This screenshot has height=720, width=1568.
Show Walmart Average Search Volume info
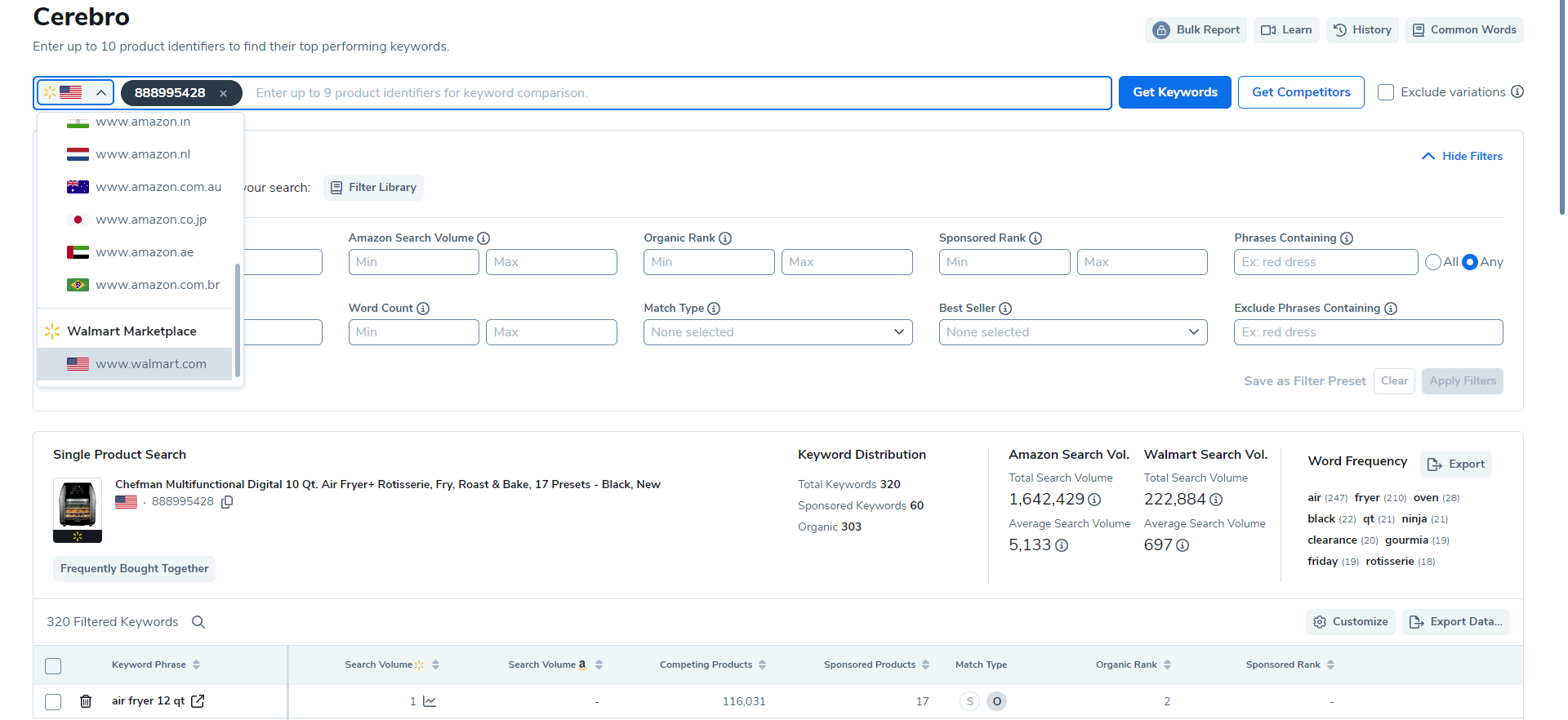[x=1183, y=545]
